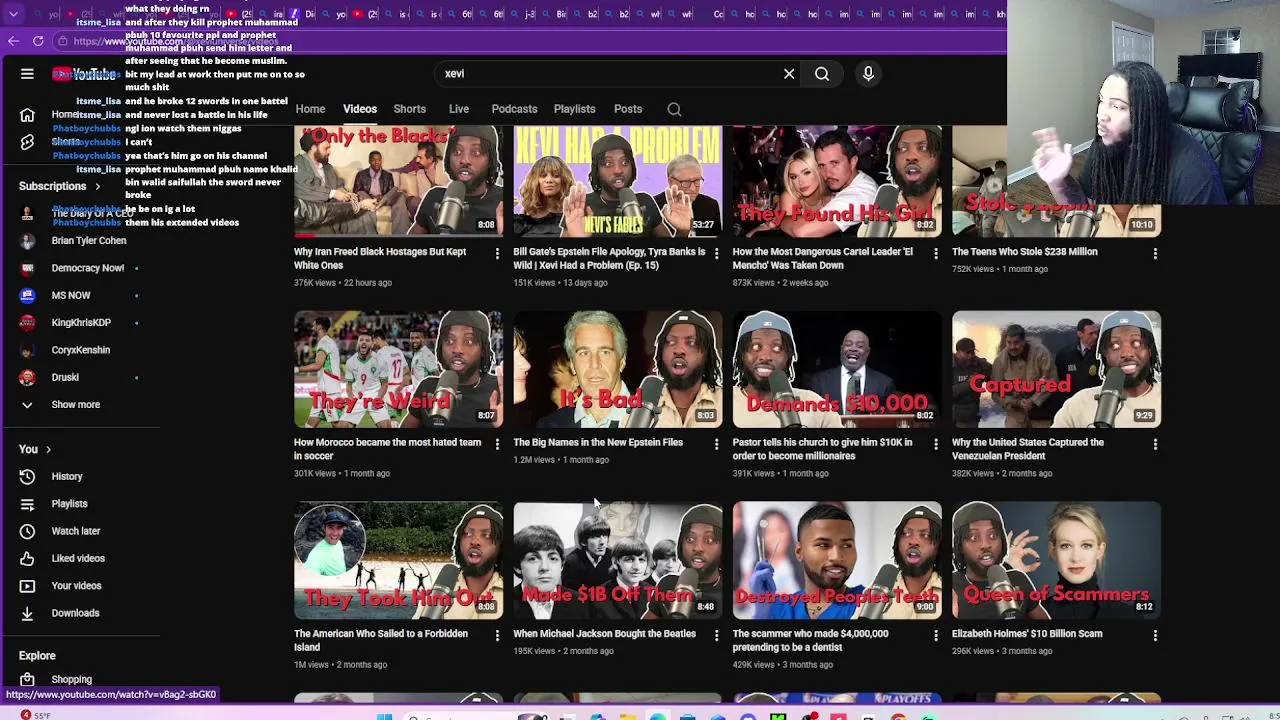The image size is (1280, 720).
Task: Click the taskbar weather widget showing 55°F
Action: tap(38, 715)
